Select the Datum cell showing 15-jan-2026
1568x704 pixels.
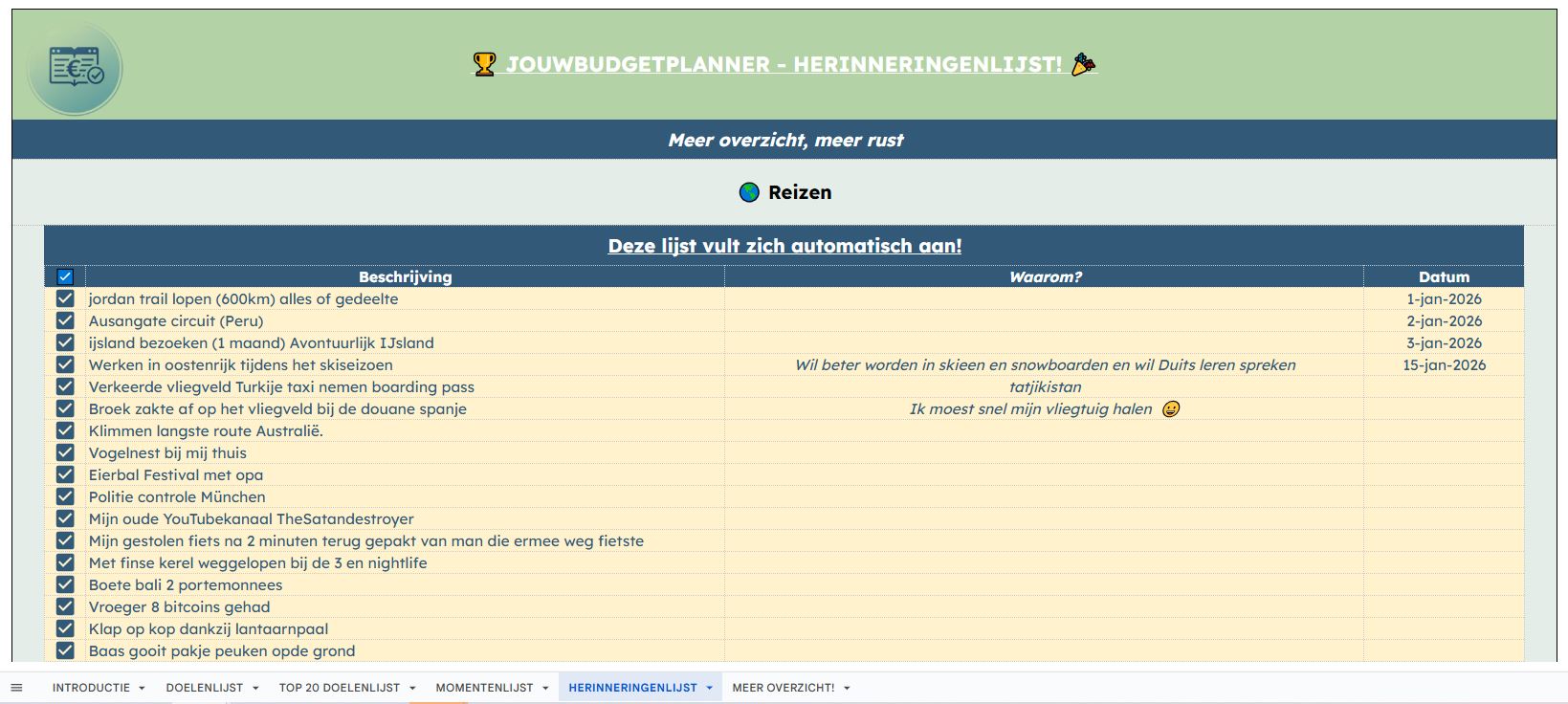pyautogui.click(x=1443, y=364)
